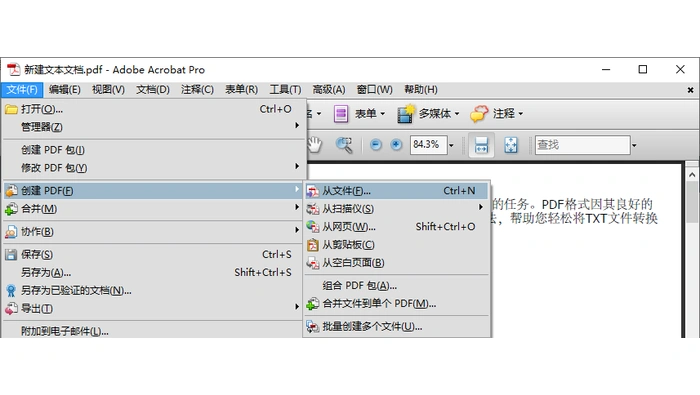Click the 注释 speech bubble icon
700x395 pixels.
click(x=479, y=114)
